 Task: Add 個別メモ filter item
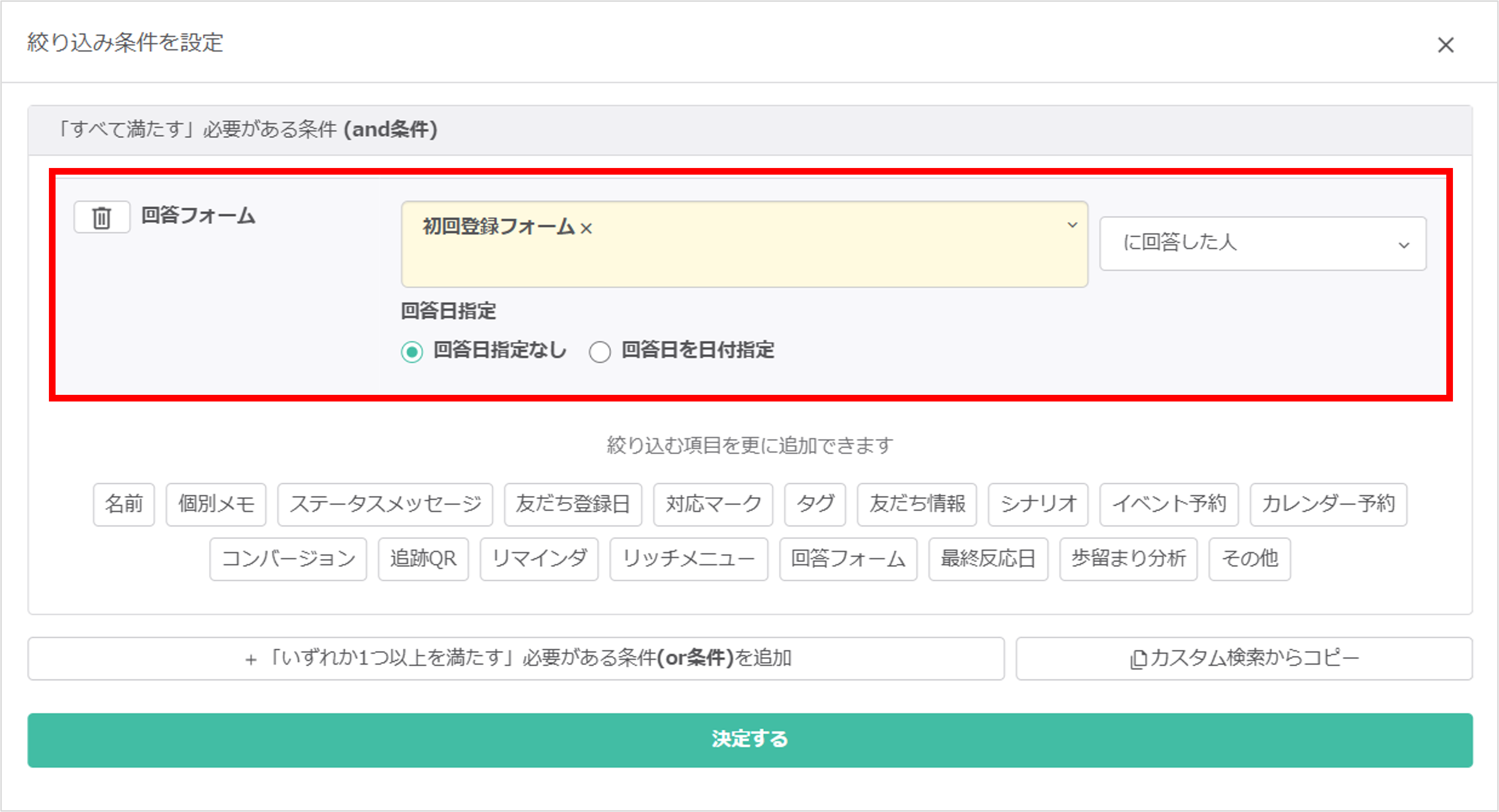point(216,504)
